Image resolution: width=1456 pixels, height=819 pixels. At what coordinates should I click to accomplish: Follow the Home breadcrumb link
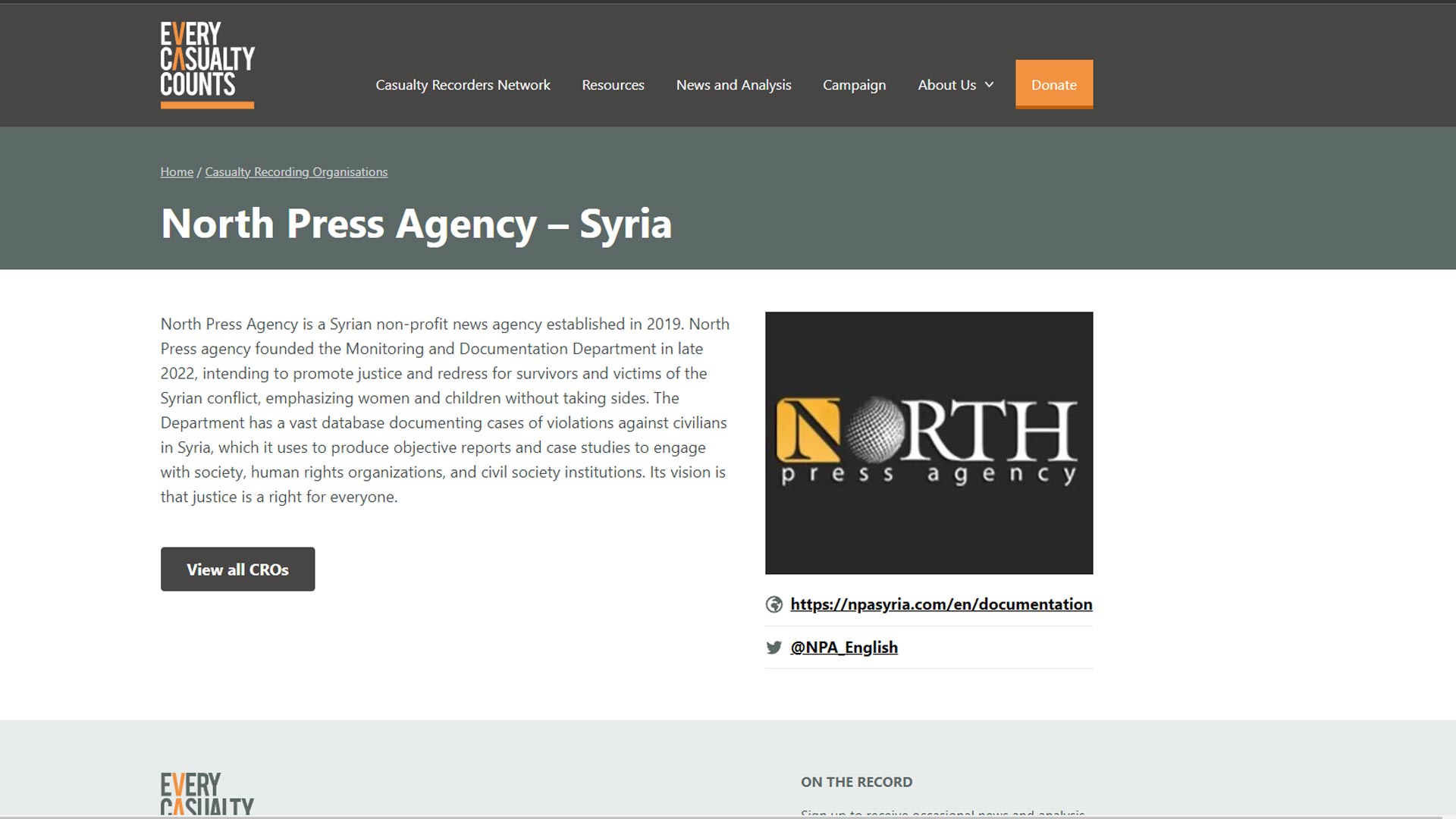177,172
